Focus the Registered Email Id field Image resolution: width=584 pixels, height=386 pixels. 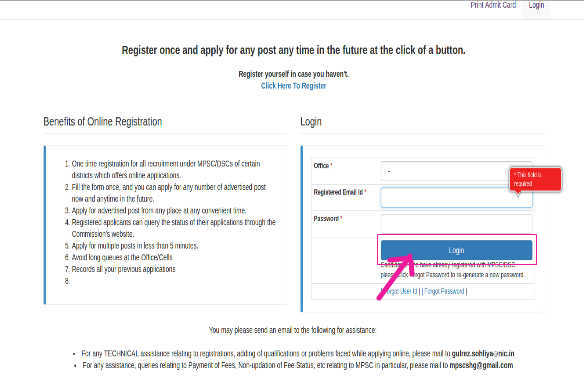[x=456, y=197]
